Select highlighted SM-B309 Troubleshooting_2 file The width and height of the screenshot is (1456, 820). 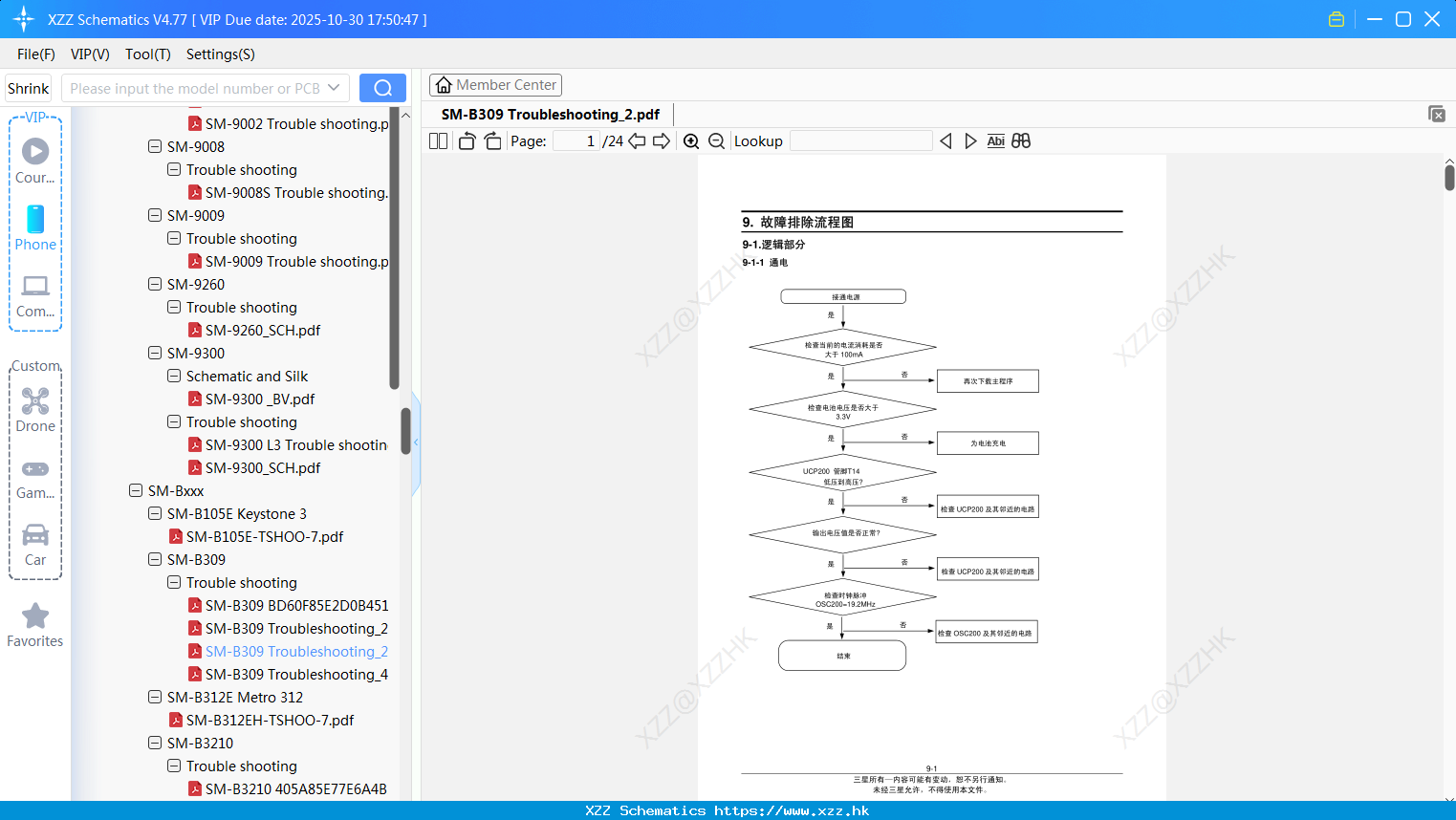pos(288,652)
